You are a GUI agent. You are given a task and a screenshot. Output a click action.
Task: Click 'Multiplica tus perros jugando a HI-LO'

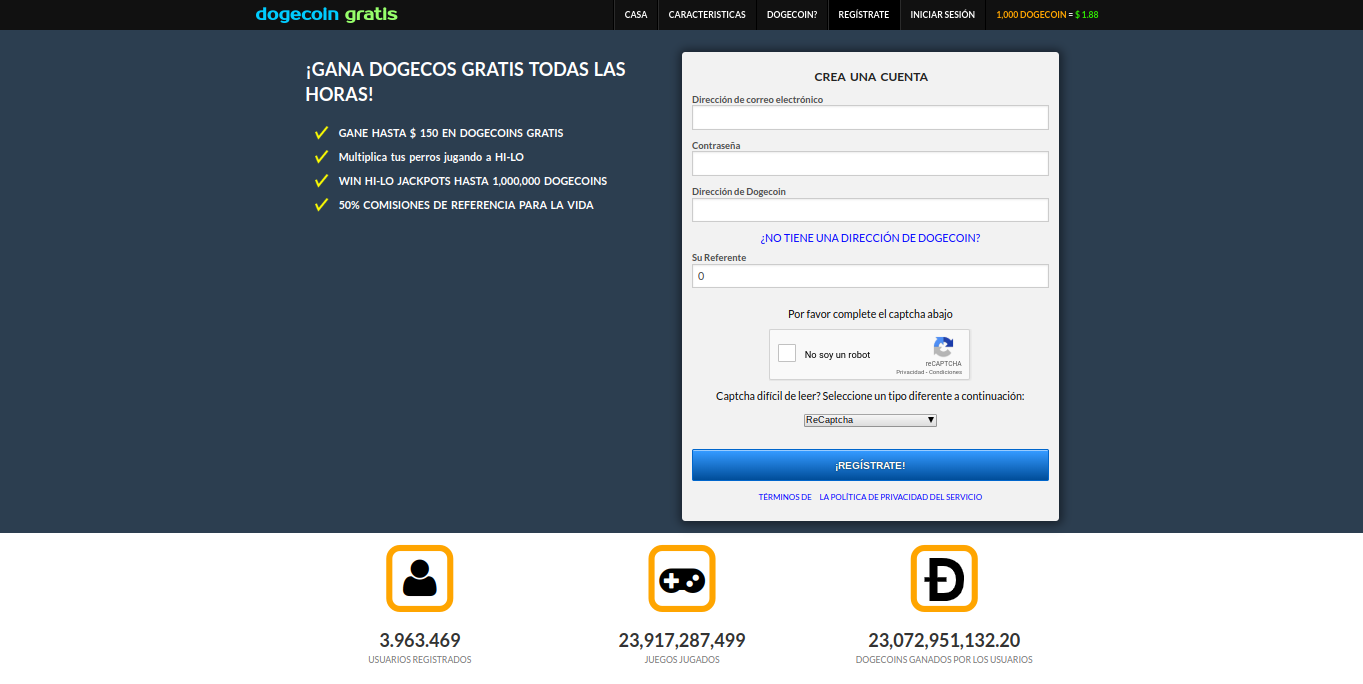tap(431, 158)
